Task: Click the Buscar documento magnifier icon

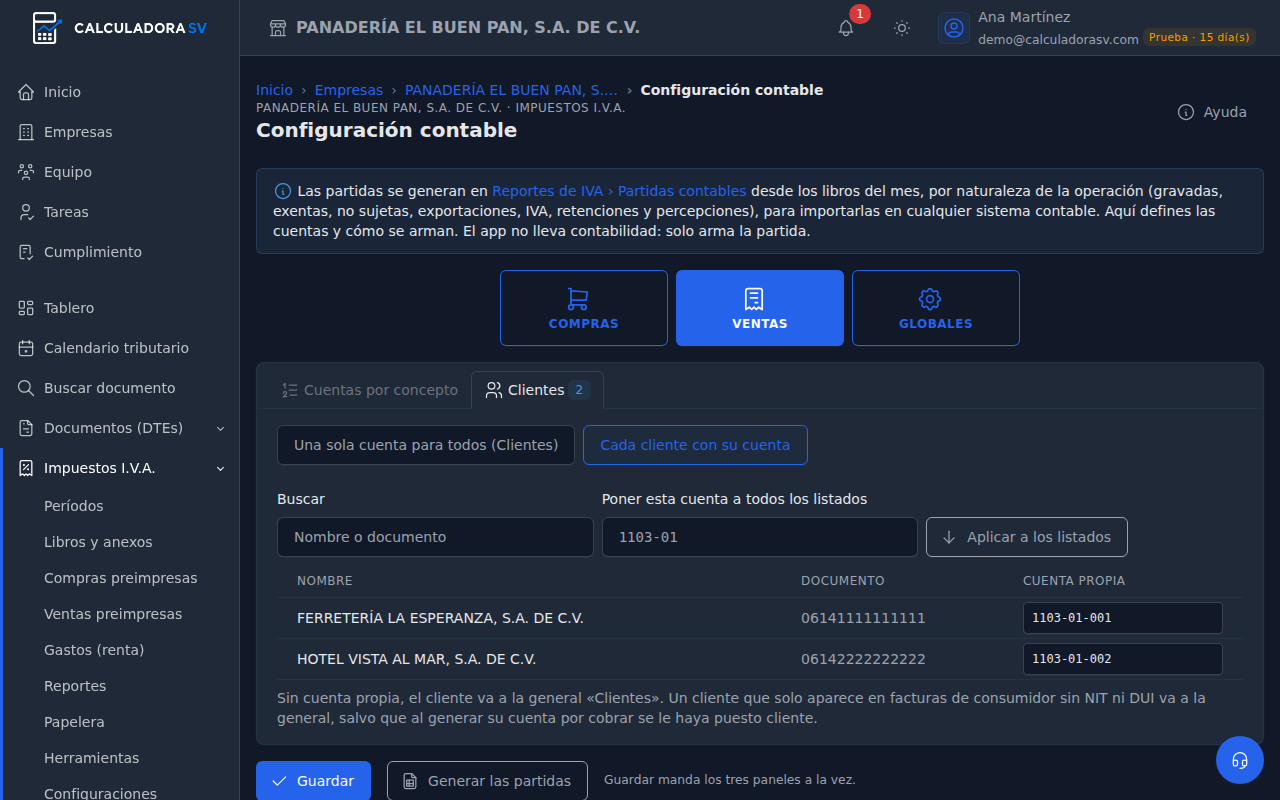Action: pyautogui.click(x=26, y=388)
